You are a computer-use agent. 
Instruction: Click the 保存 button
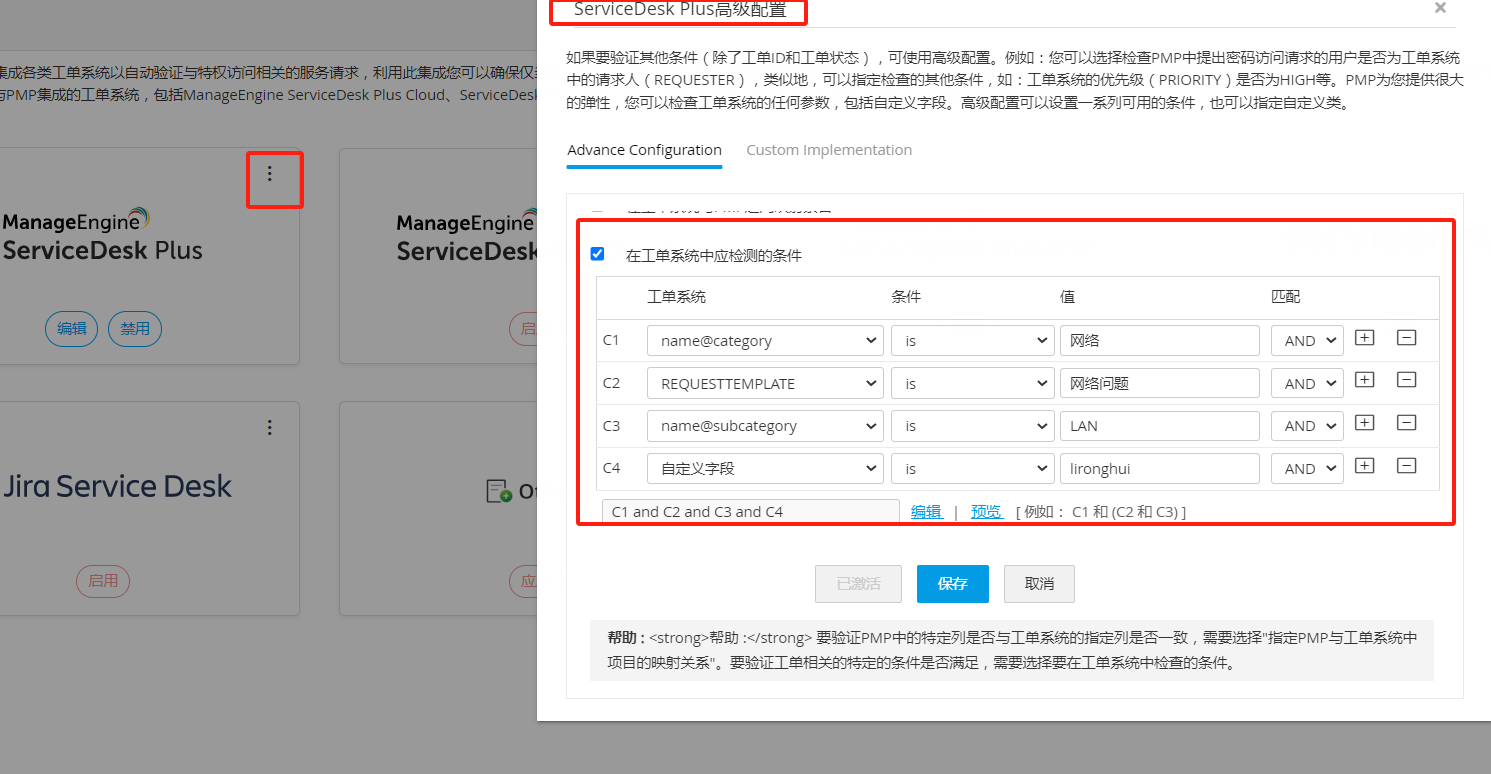(x=952, y=584)
